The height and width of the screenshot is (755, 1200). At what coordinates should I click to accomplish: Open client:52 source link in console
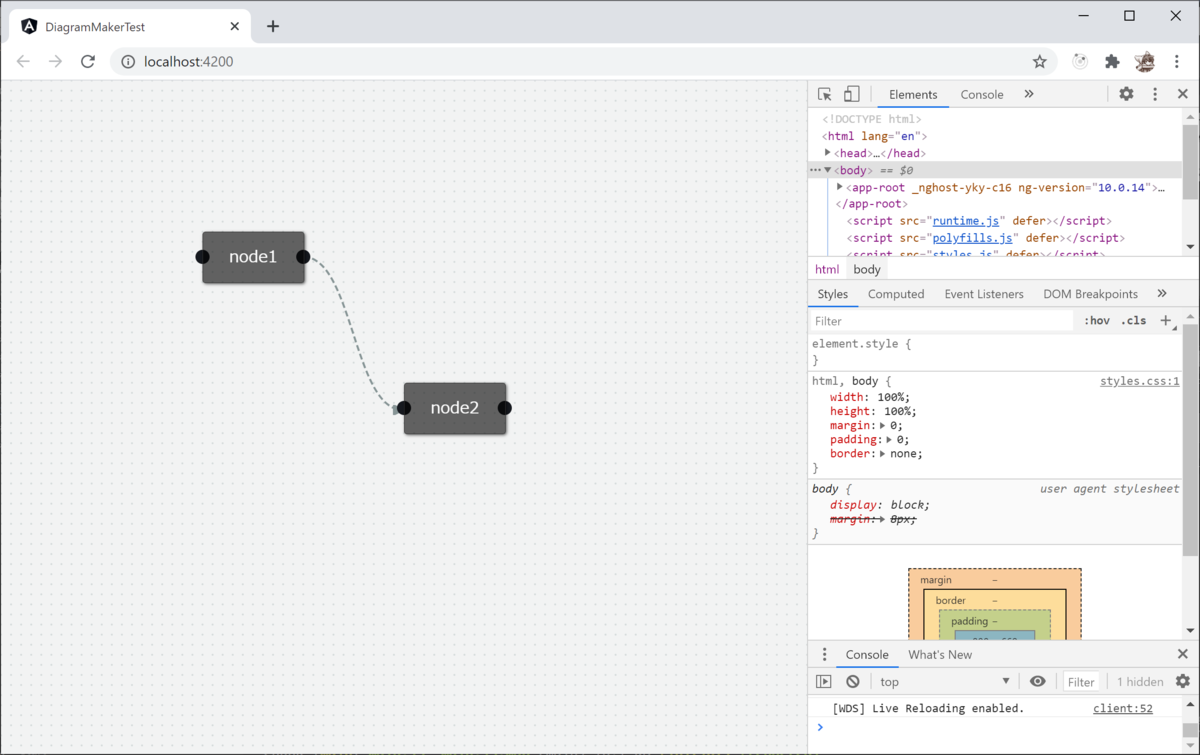1123,708
